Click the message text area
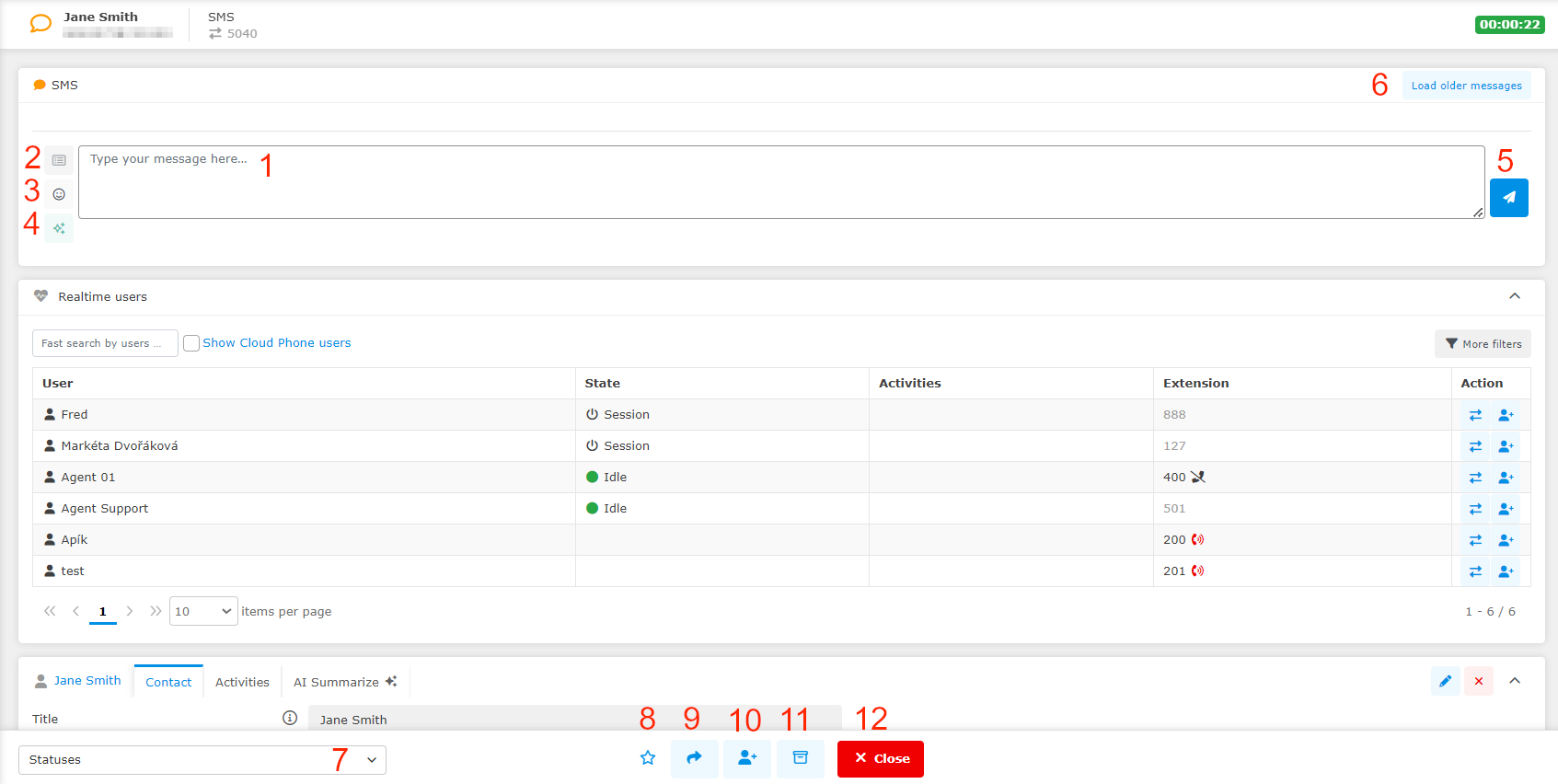Image resolution: width=1558 pixels, height=784 pixels. (x=780, y=182)
